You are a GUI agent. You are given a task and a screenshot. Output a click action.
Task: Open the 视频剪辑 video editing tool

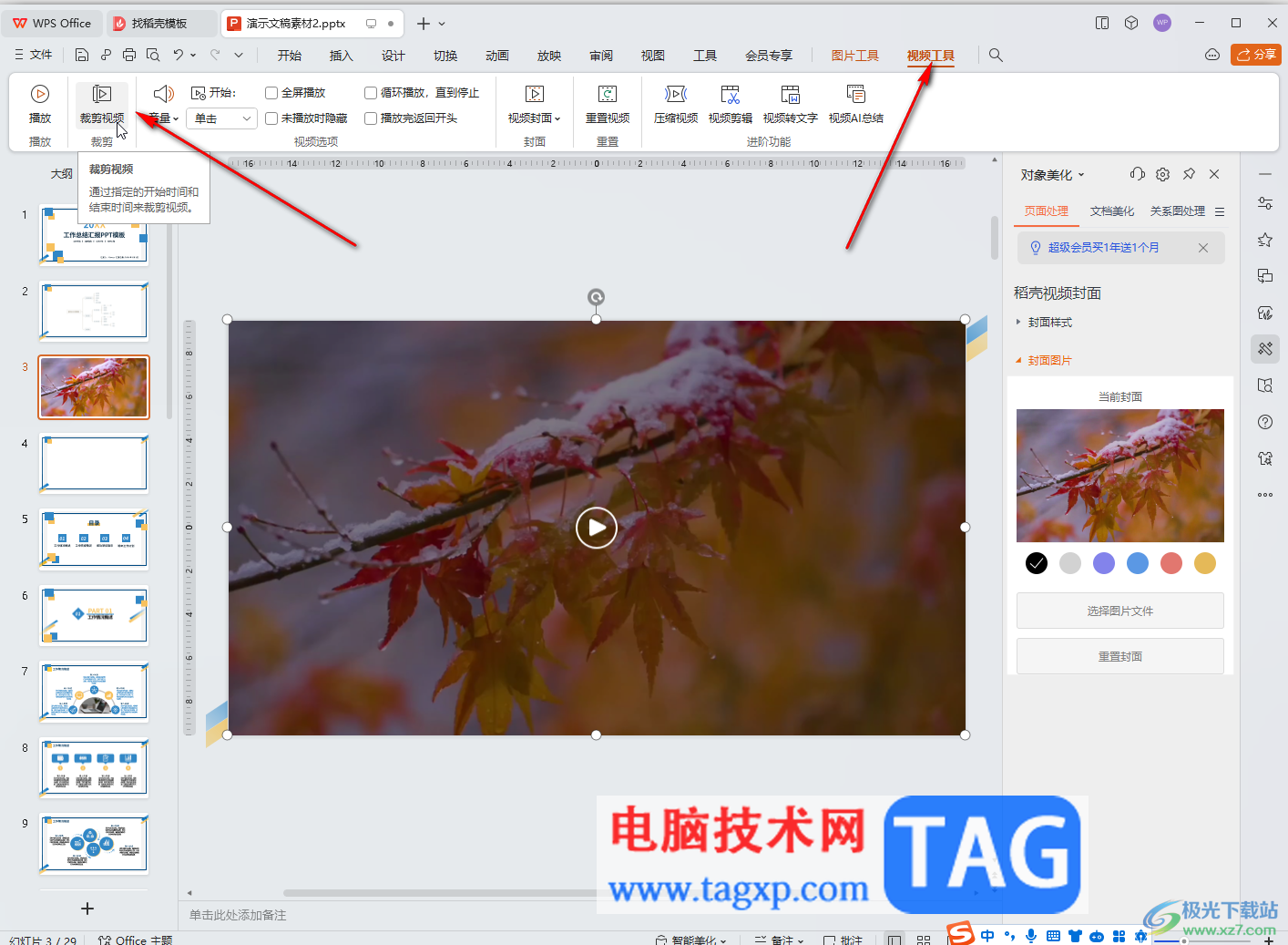(731, 104)
